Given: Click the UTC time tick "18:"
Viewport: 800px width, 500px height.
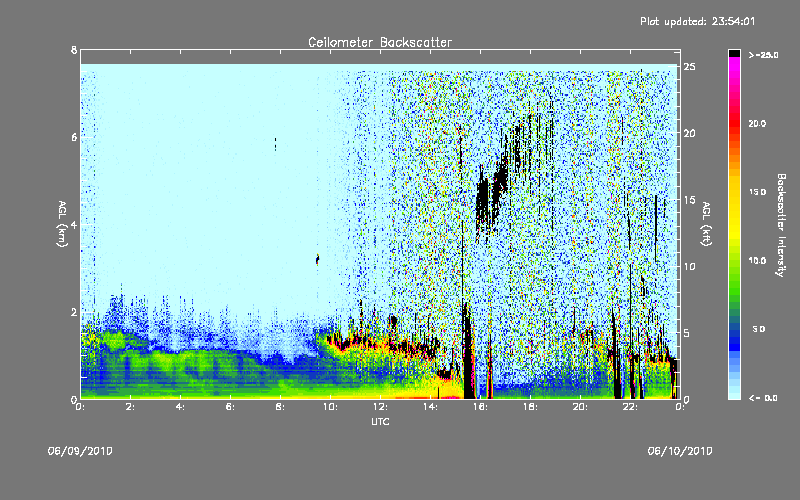Looking at the screenshot, I should click(530, 407).
